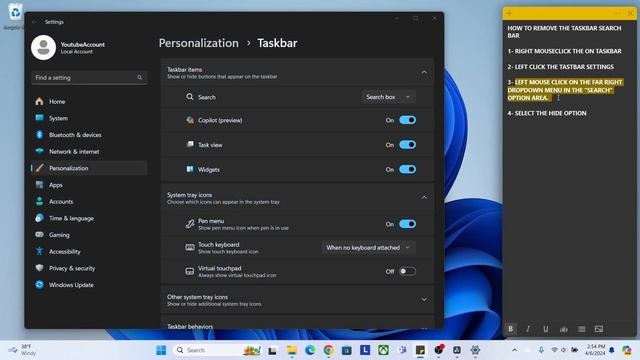Turn off the Task view toggle
Image resolution: width=640 pixels, height=360 pixels.
[407, 144]
